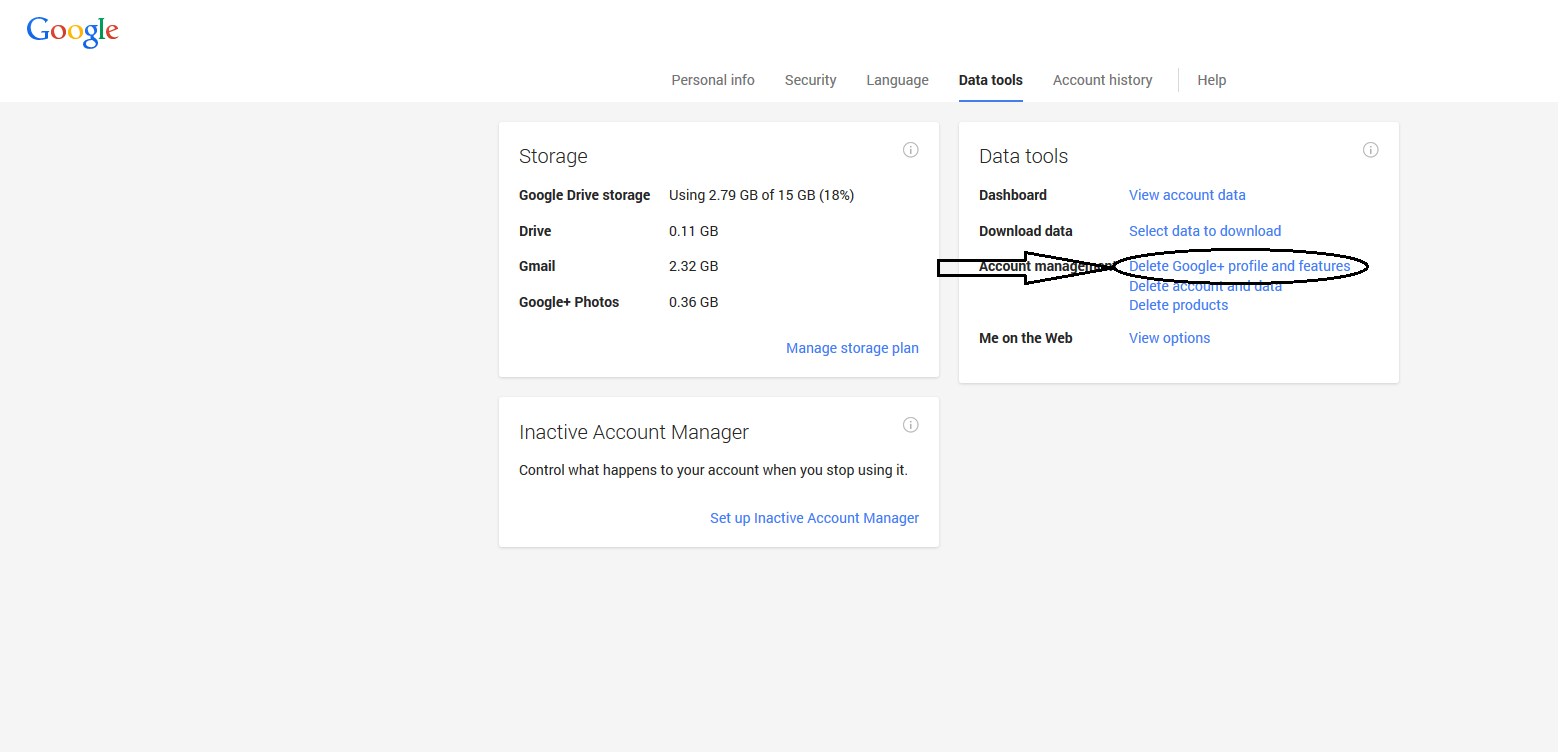Click the 'Control what happens to your account' text
The width and height of the screenshot is (1558, 752).
tap(713, 470)
